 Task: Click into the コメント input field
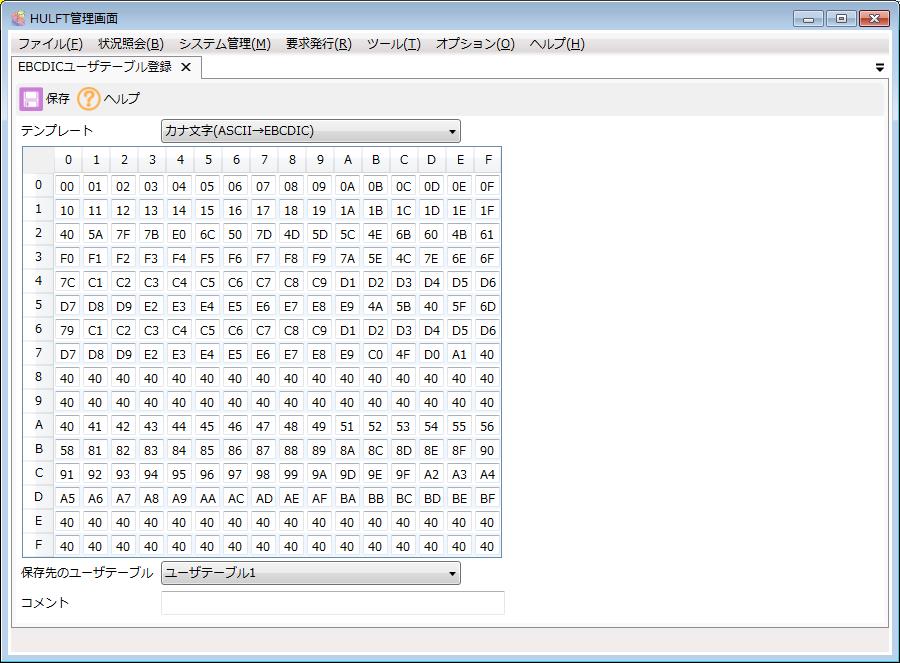(x=333, y=603)
